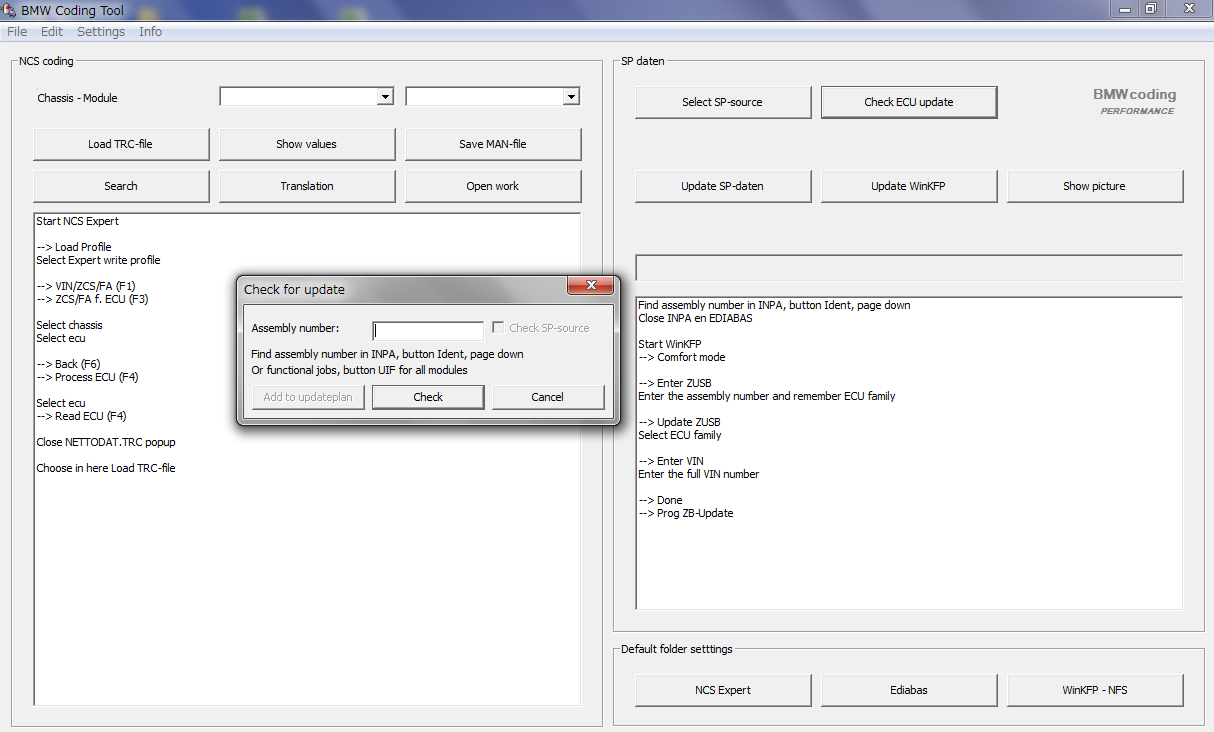Click the '--> VIN/ZCS/FA (F1)' line
The width and height of the screenshot is (1214, 732).
coord(85,286)
